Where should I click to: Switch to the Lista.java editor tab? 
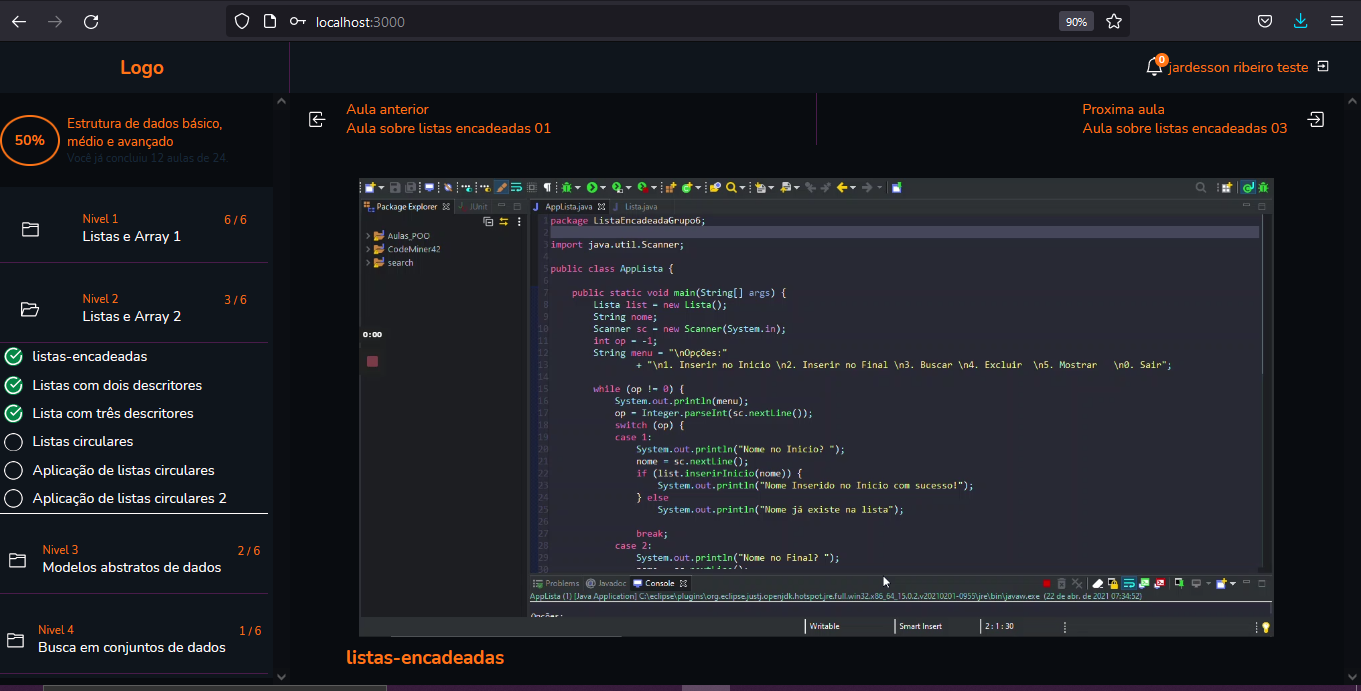pos(641,206)
